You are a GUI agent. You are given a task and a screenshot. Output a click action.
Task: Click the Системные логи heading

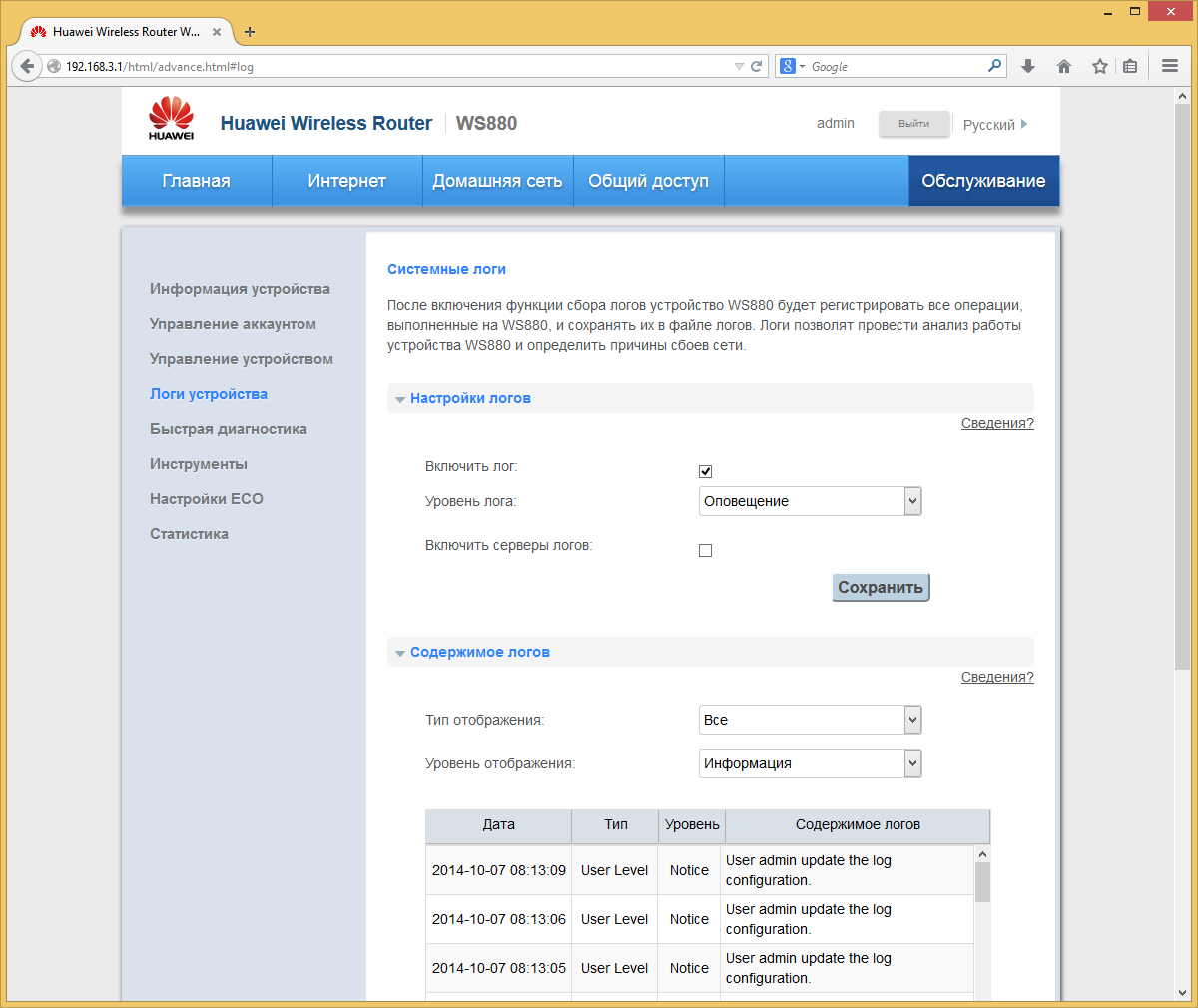[446, 269]
